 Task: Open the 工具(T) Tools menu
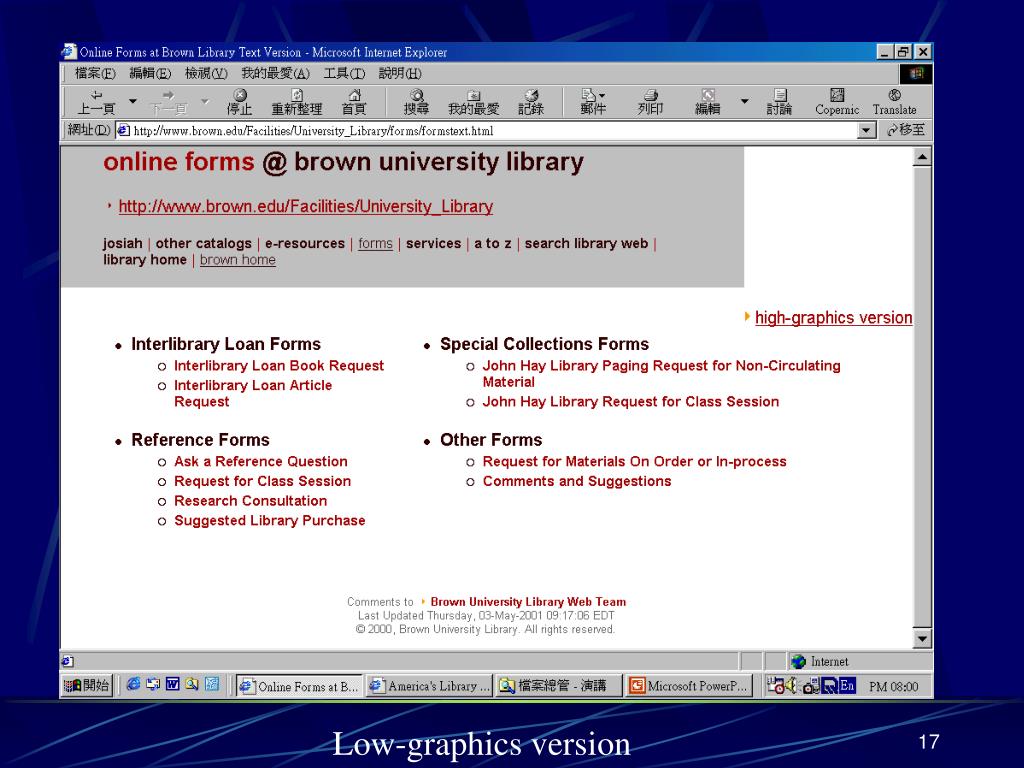(344, 73)
